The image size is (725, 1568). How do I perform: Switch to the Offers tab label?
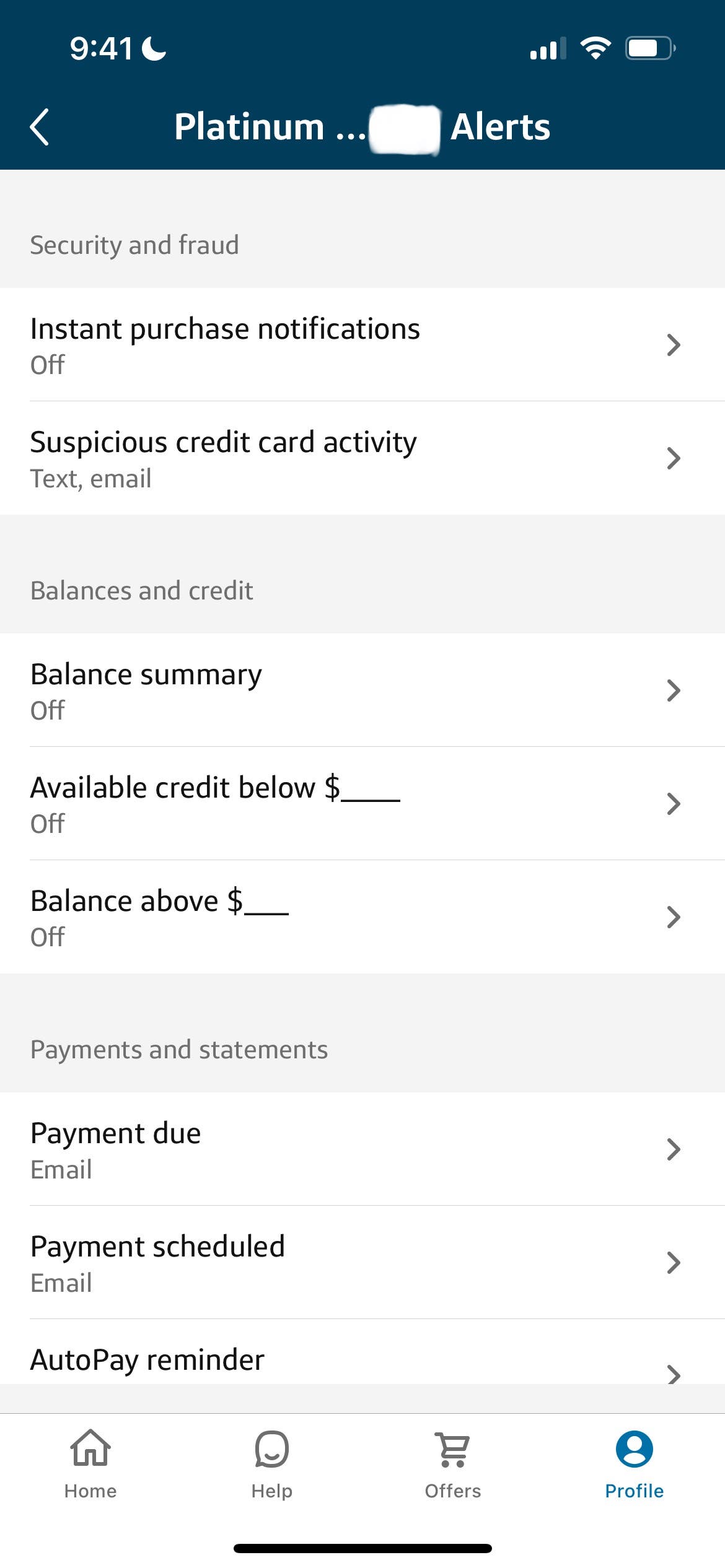point(453,1491)
